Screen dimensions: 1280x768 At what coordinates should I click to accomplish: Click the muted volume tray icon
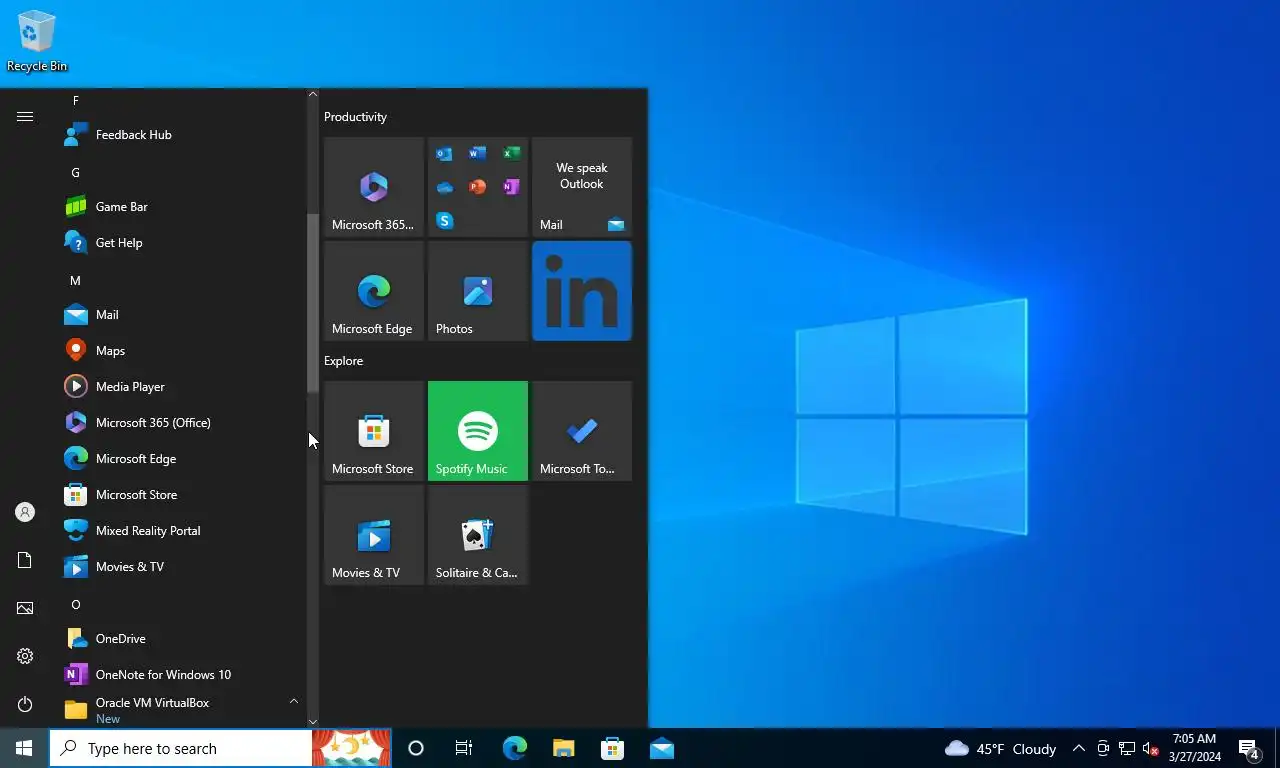click(1151, 748)
